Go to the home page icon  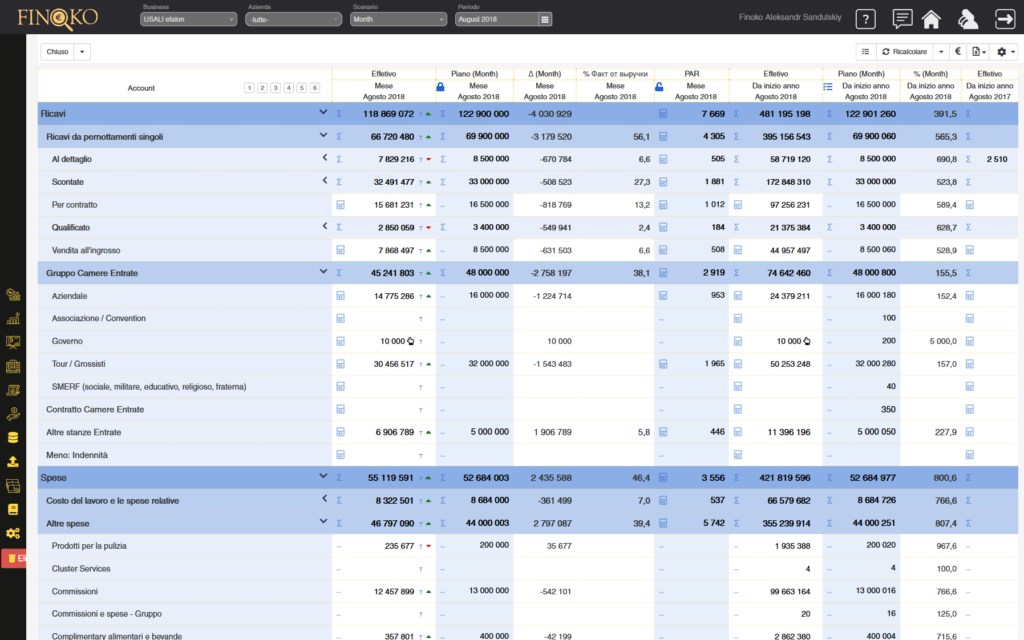tap(931, 19)
